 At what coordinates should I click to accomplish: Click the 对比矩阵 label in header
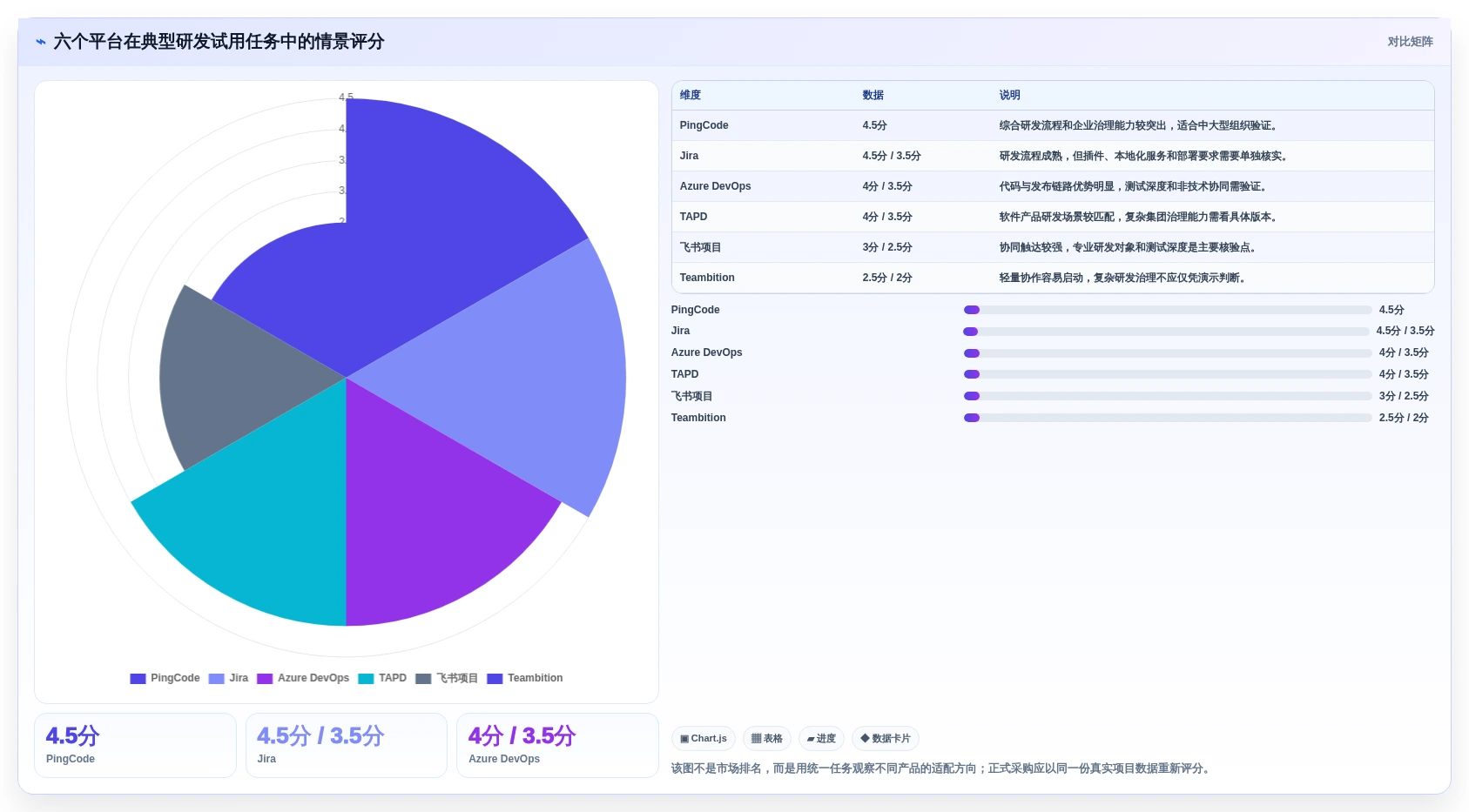point(1410,42)
